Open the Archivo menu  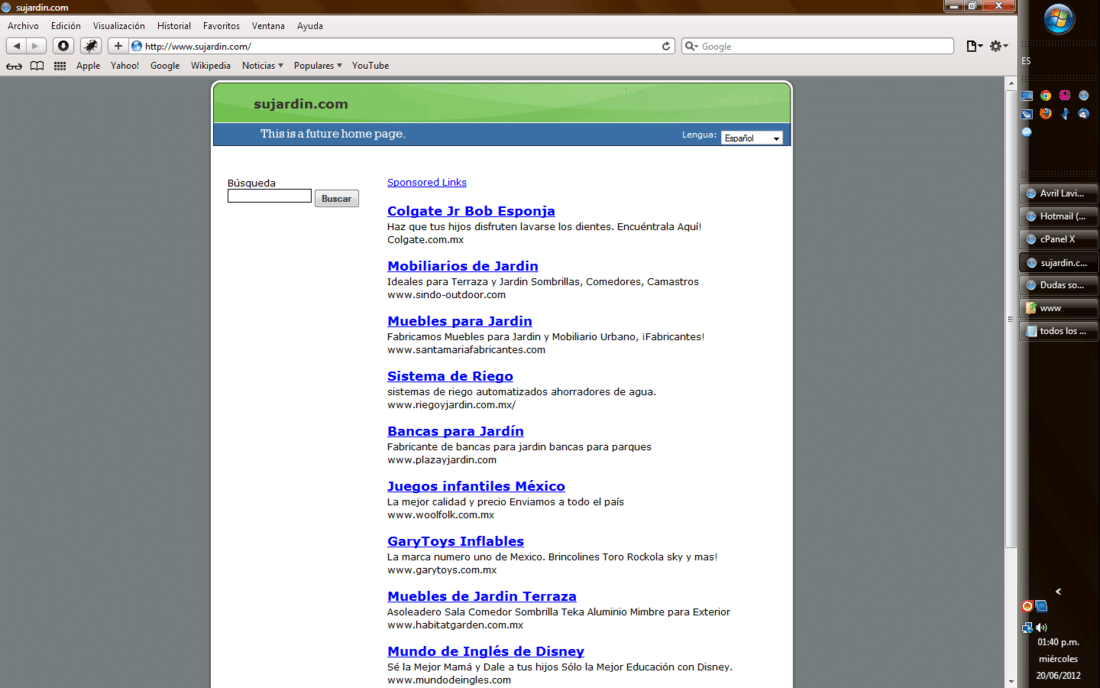point(23,26)
